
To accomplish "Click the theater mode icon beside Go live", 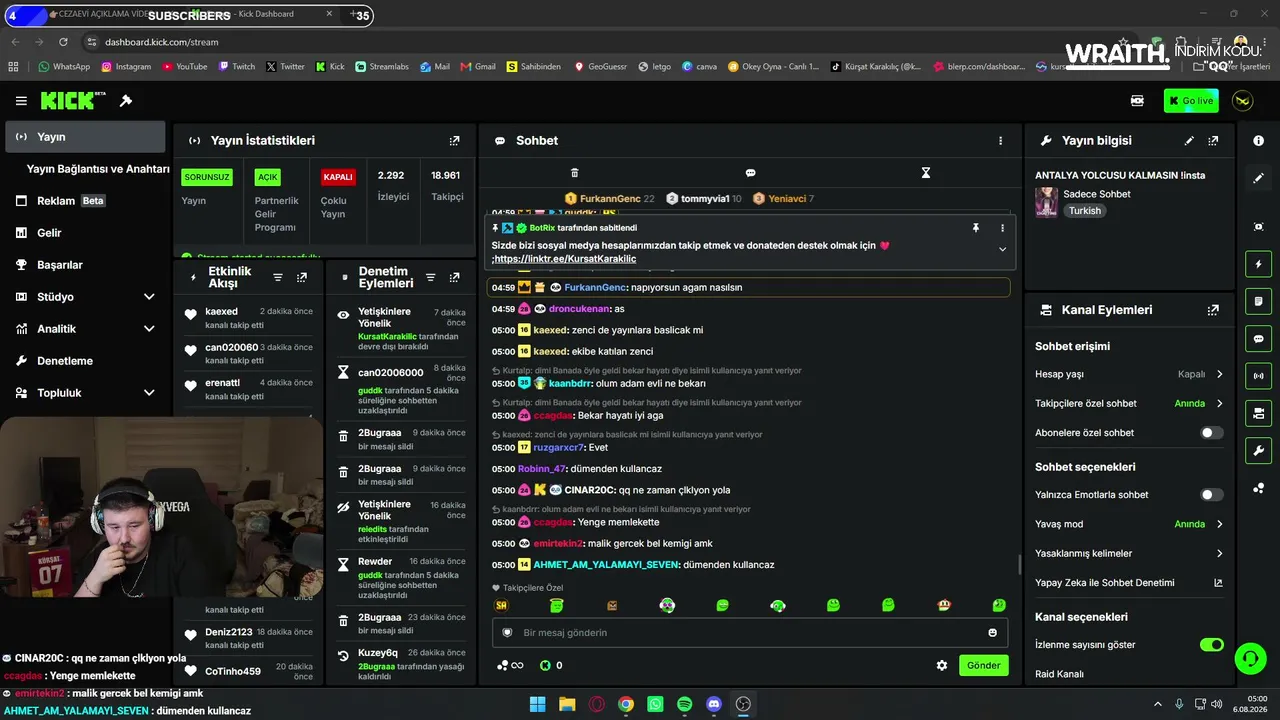I will 1137,101.
